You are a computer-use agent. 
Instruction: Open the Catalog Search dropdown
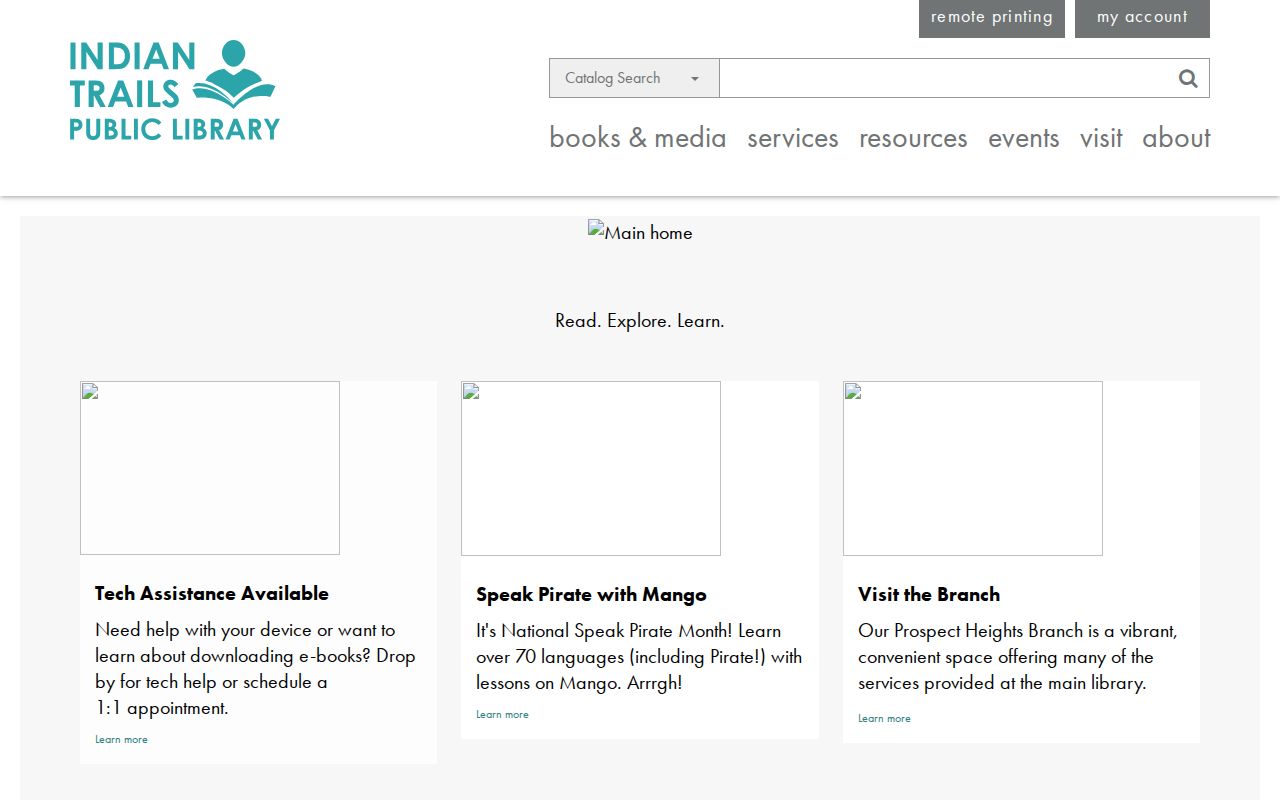(x=634, y=78)
